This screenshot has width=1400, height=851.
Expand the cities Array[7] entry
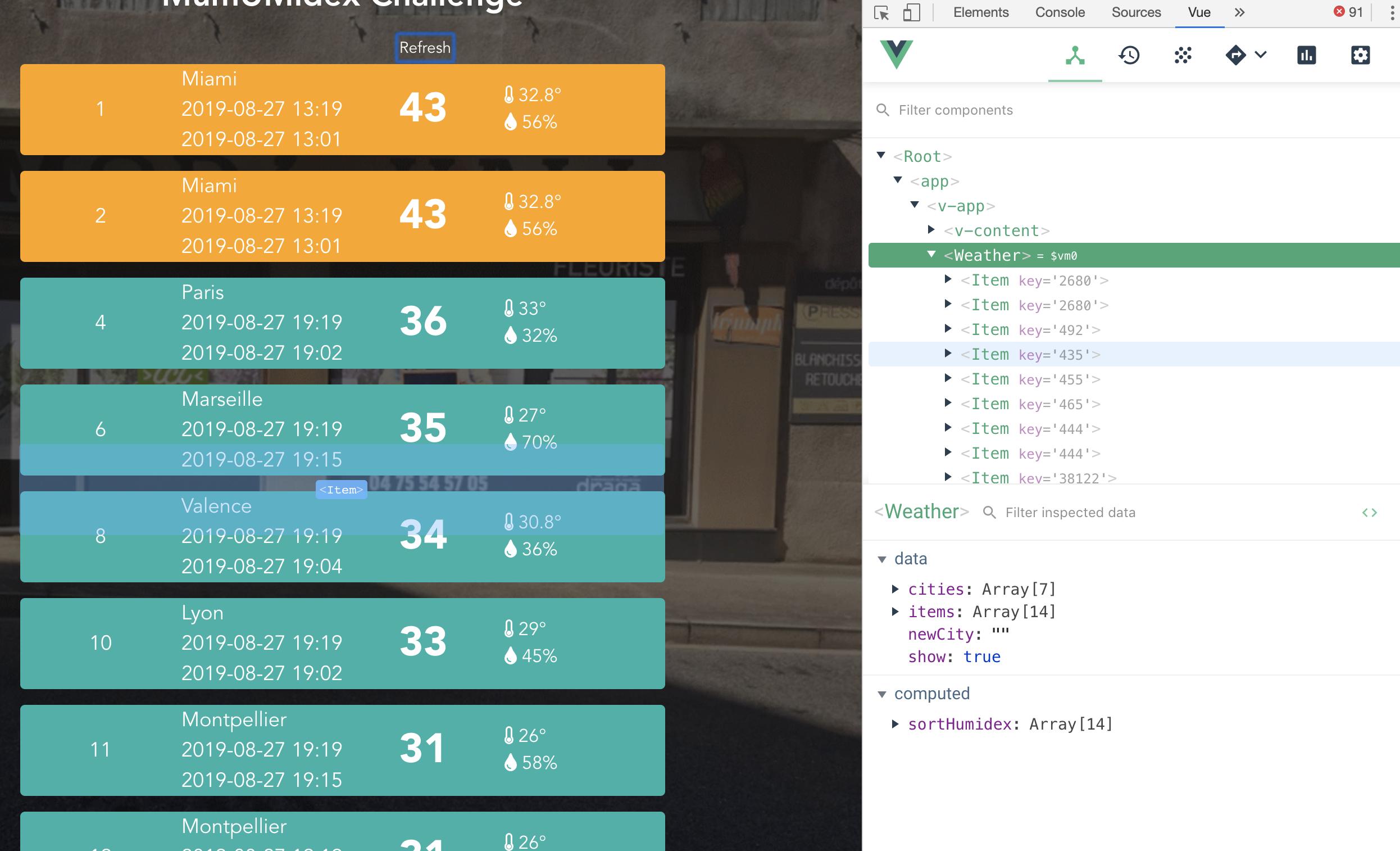tap(896, 589)
